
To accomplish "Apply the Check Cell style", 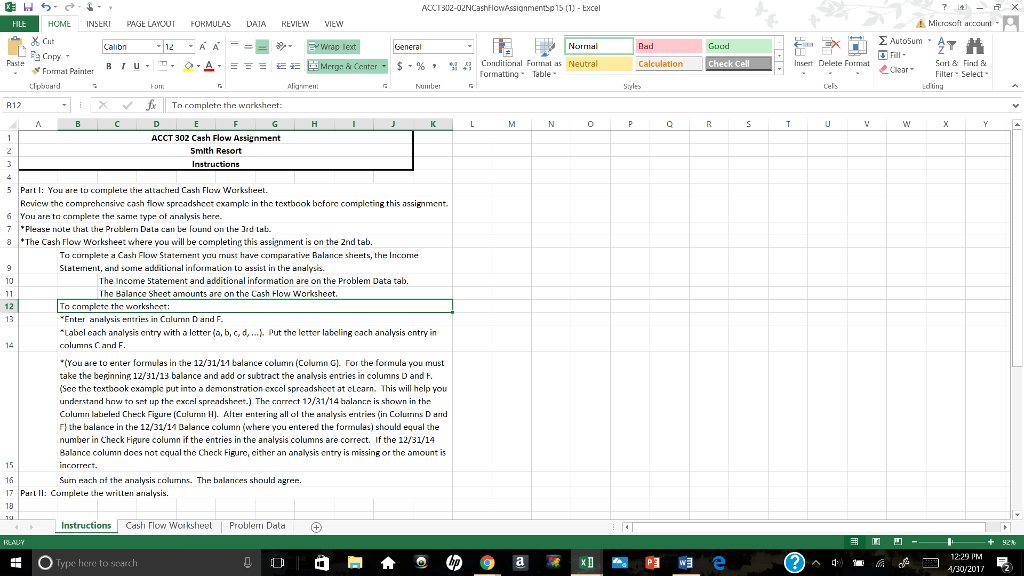I will [728, 64].
